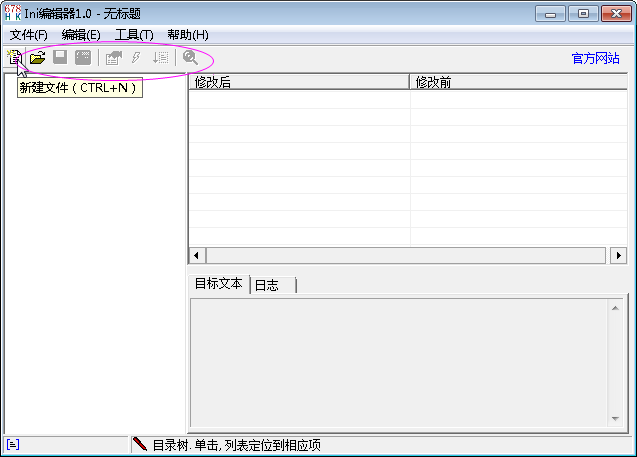Click the lightning bolt toolbar icon
The height and width of the screenshot is (457, 637).
136,58
